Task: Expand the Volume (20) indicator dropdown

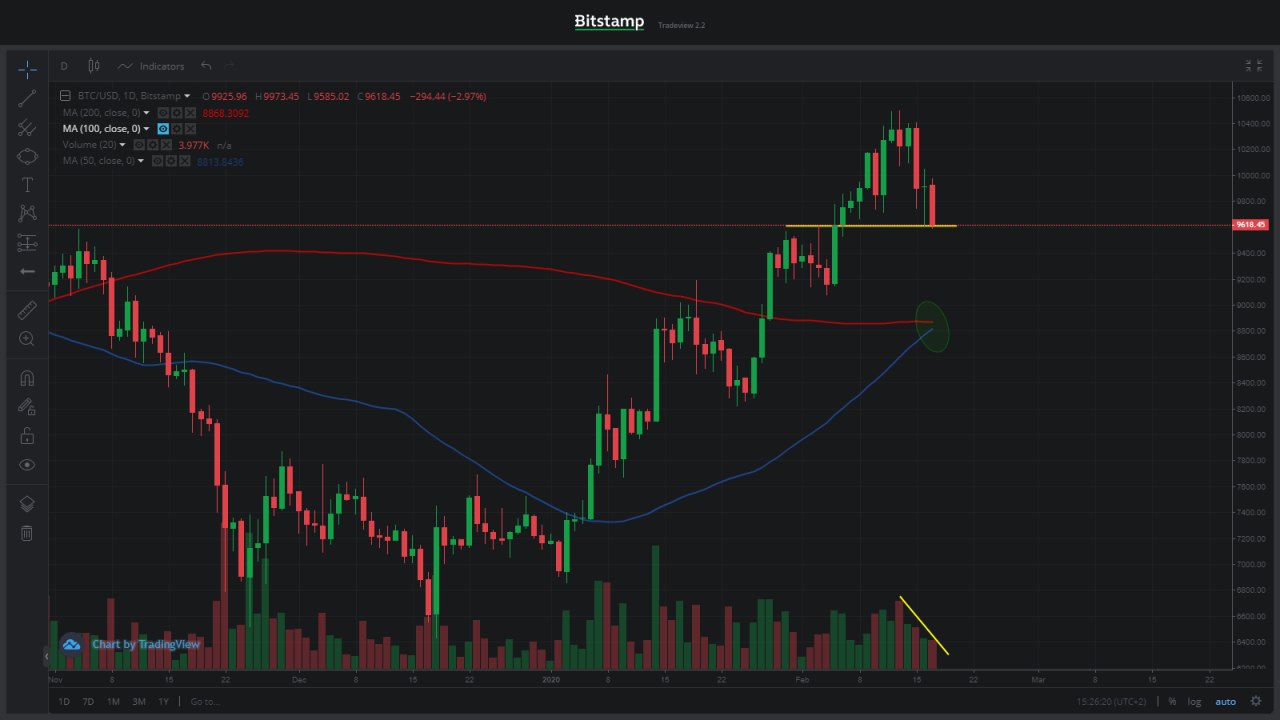Action: [122, 145]
